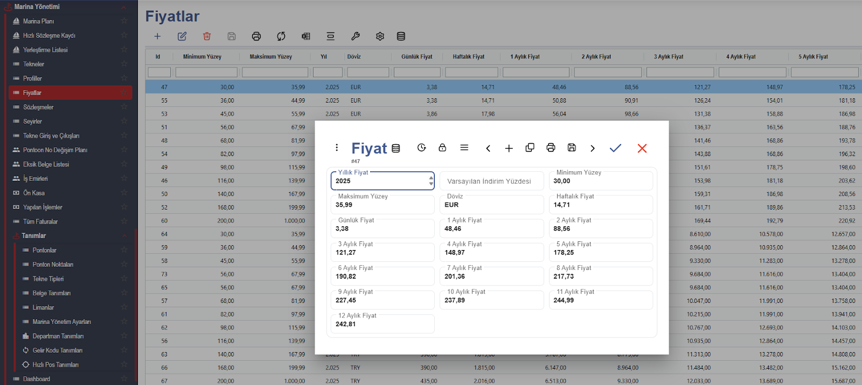Click the wrench icon in the Fiyatlar toolbar
This screenshot has height=385, width=862.
(355, 36)
